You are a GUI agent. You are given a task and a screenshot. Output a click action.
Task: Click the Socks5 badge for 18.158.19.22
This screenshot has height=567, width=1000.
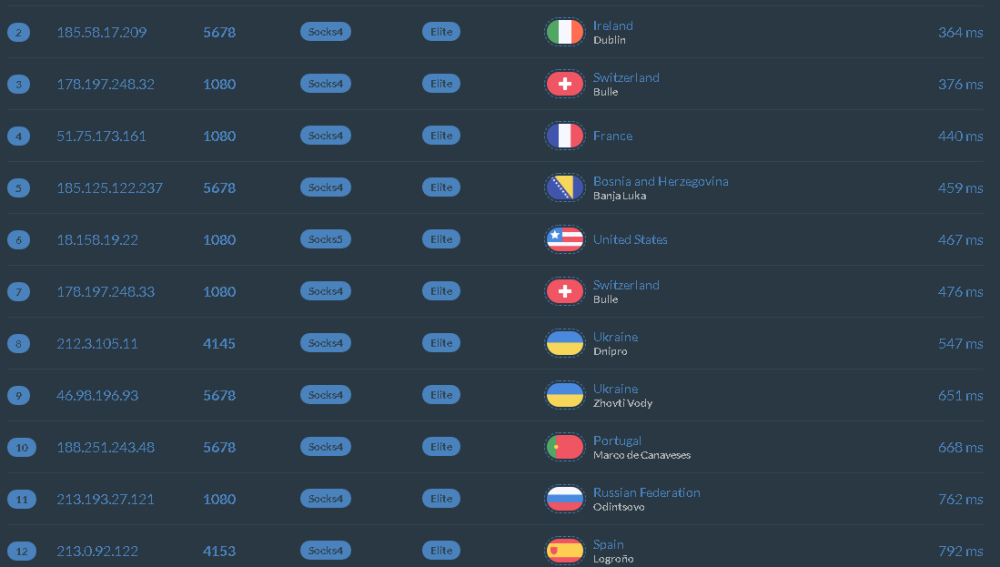[325, 240]
